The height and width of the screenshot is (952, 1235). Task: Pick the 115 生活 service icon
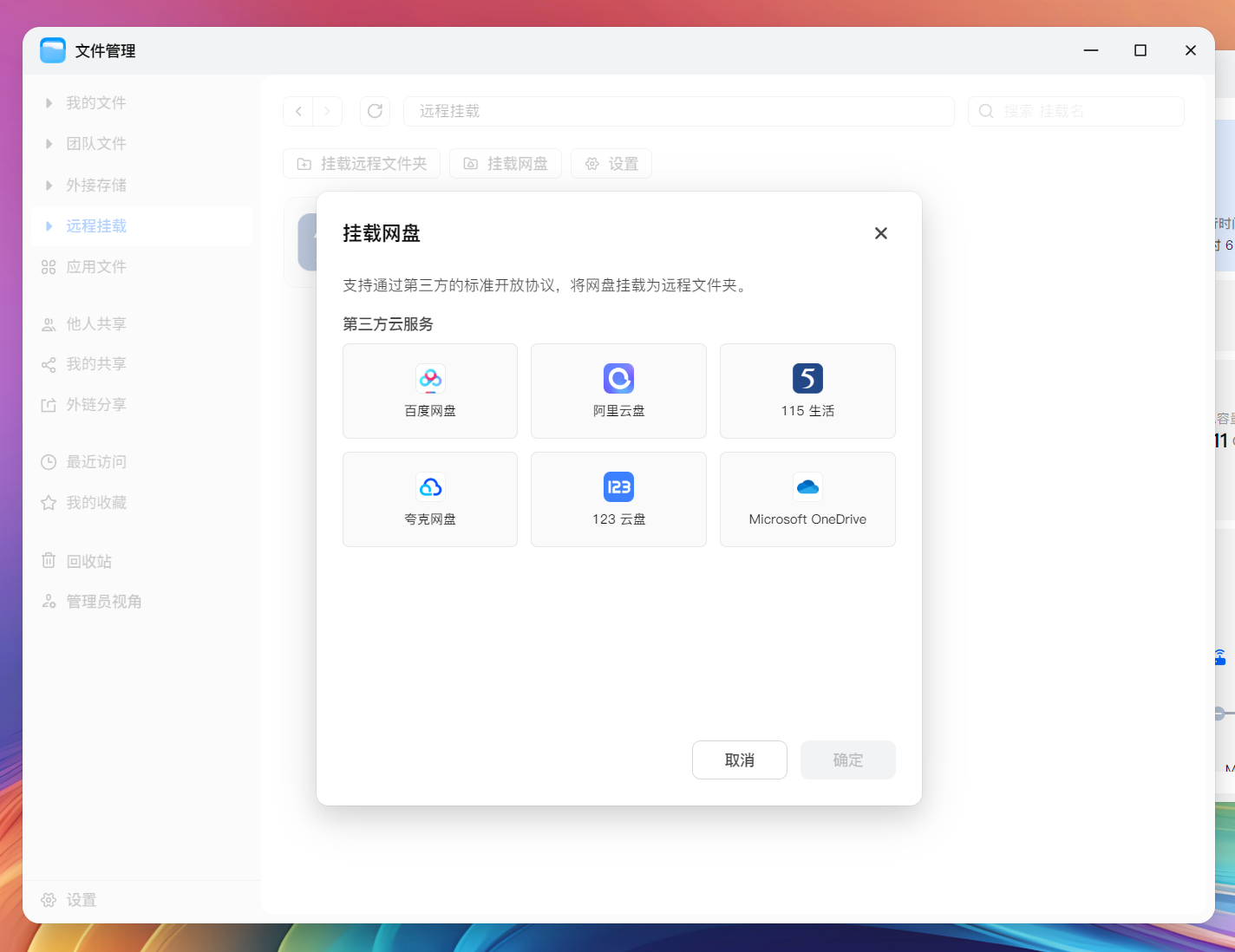[807, 379]
